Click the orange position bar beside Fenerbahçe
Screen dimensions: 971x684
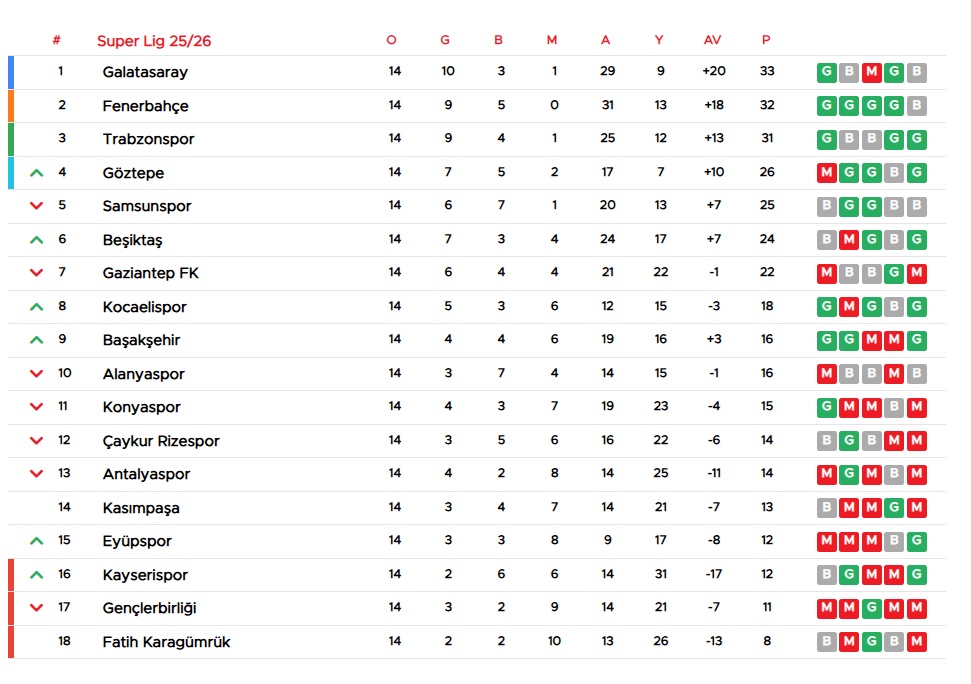tap(11, 106)
